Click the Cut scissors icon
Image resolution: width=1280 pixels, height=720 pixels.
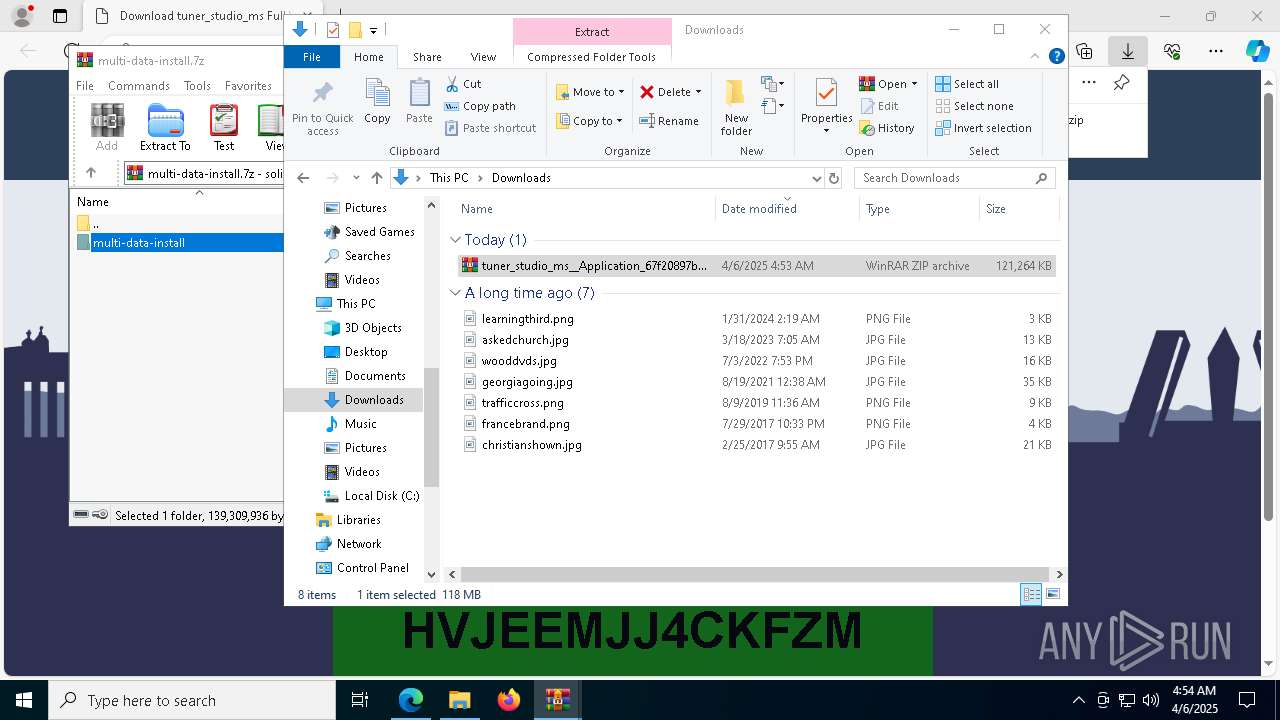coord(452,84)
